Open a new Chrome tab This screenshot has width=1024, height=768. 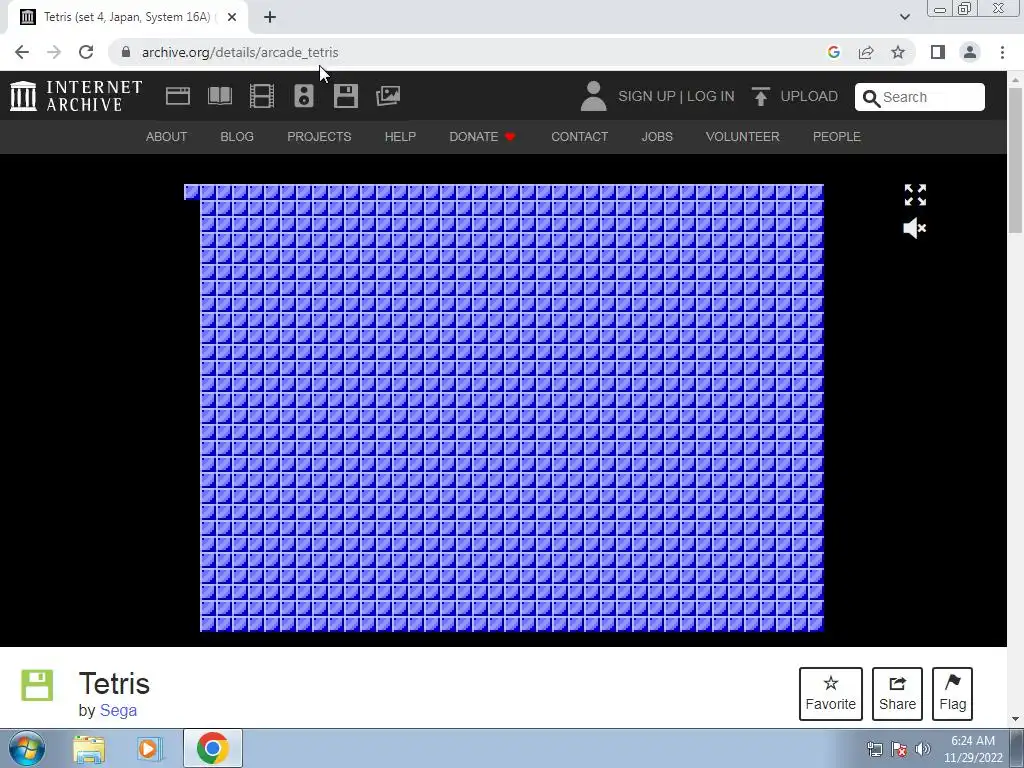pyautogui.click(x=270, y=17)
